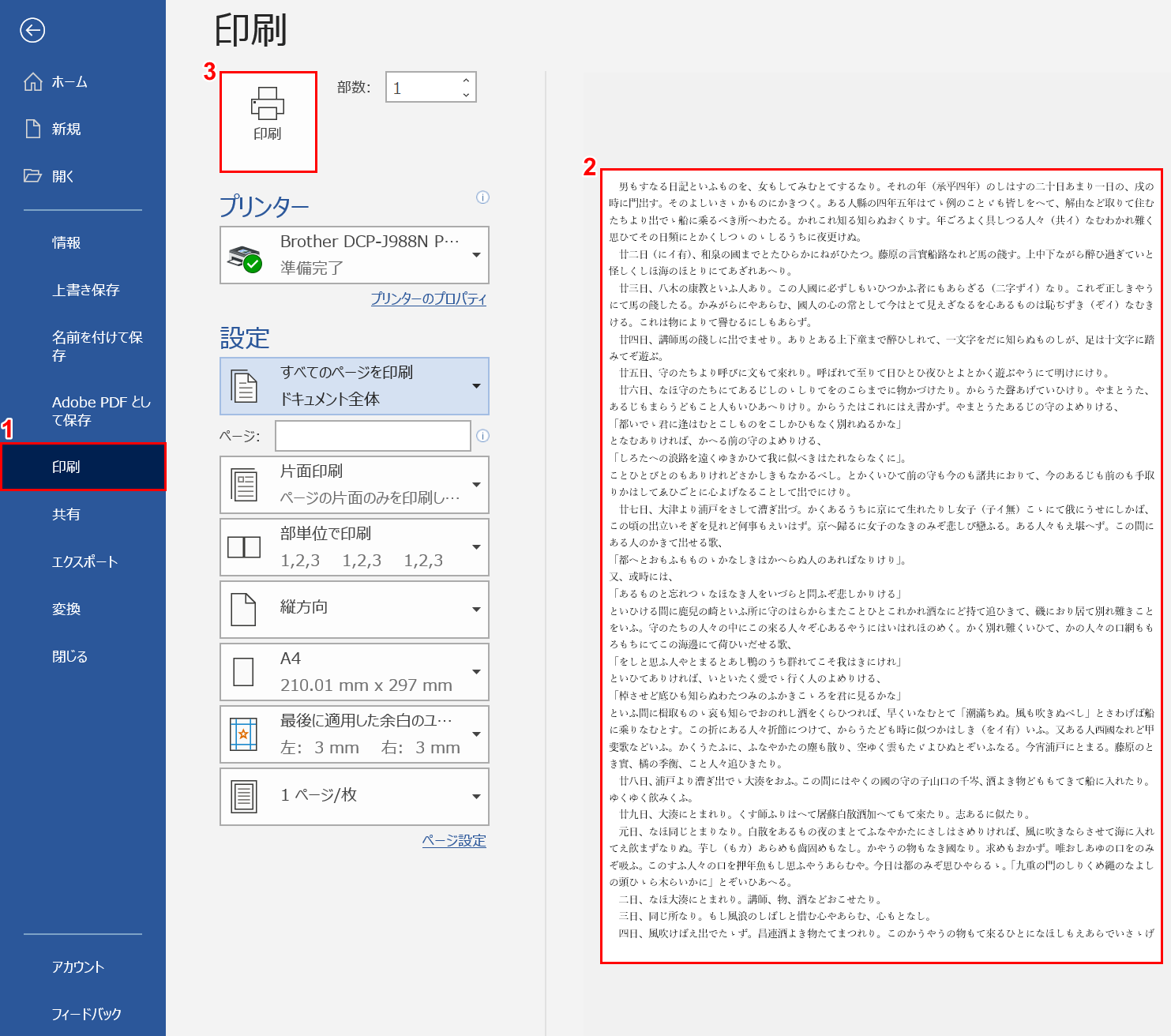Select Adobe PDF として保存 in the sidebar
The width and height of the screenshot is (1171, 1036).
(83, 411)
